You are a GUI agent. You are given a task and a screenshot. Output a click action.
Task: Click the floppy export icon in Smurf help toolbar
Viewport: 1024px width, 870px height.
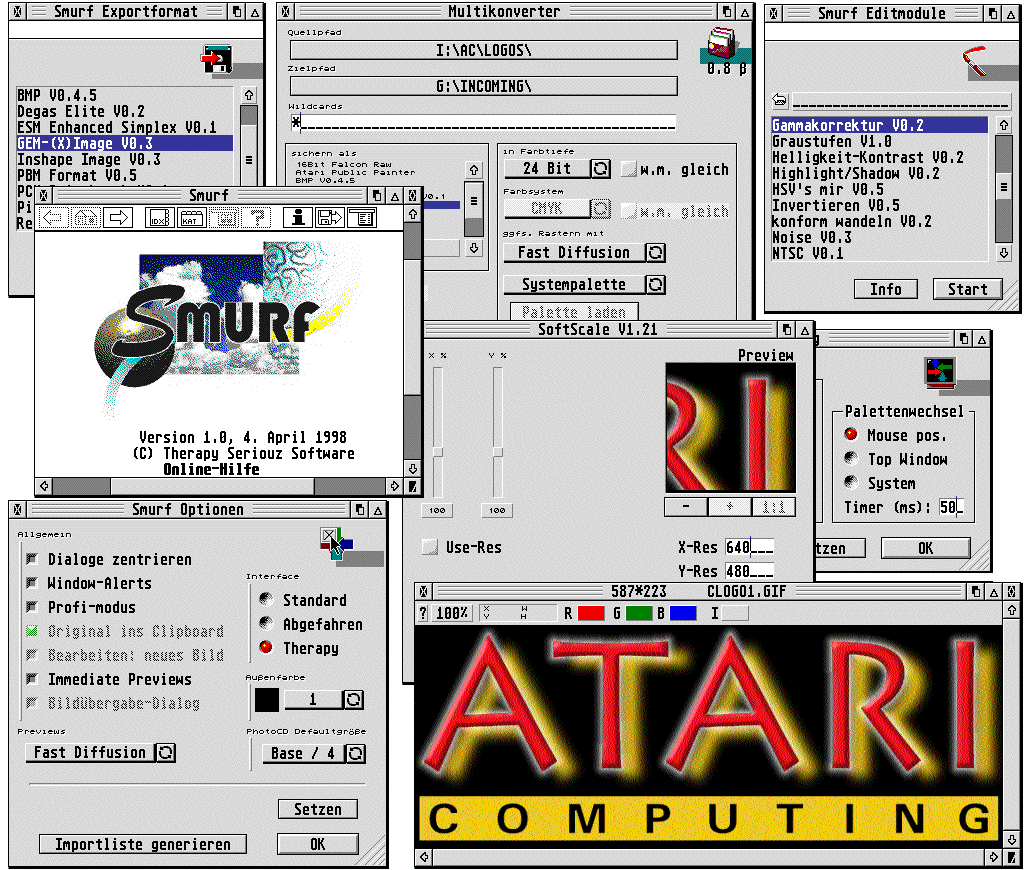click(330, 218)
